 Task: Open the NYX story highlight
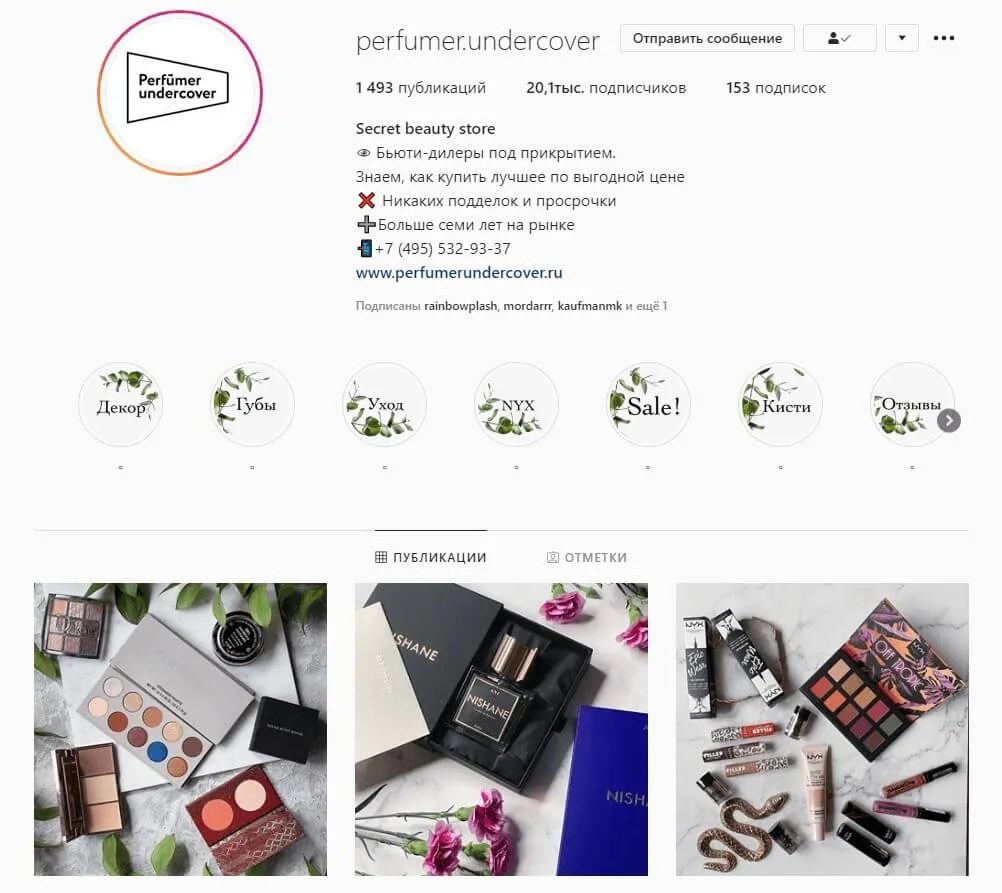point(516,404)
